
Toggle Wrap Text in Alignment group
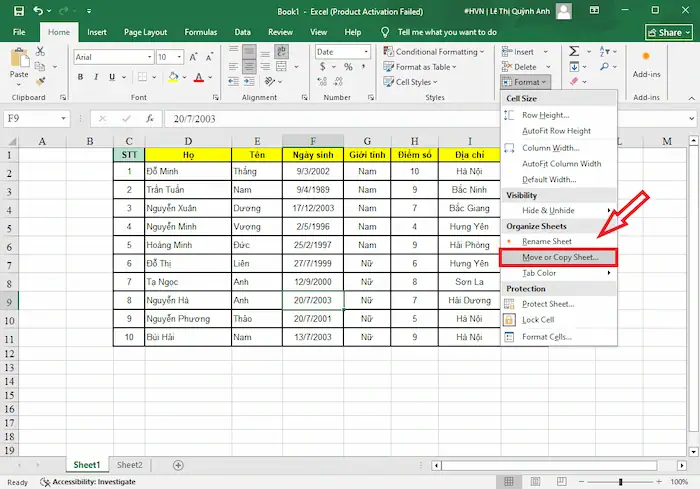(x=283, y=51)
